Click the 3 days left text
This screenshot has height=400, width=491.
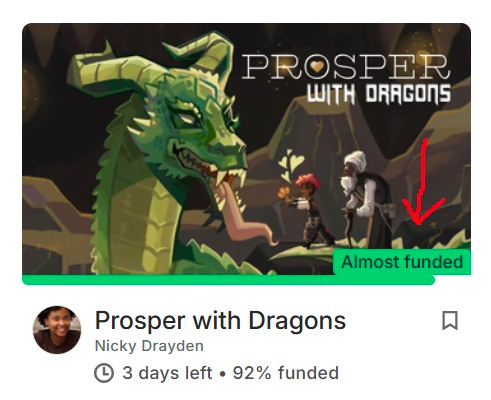[x=167, y=373]
